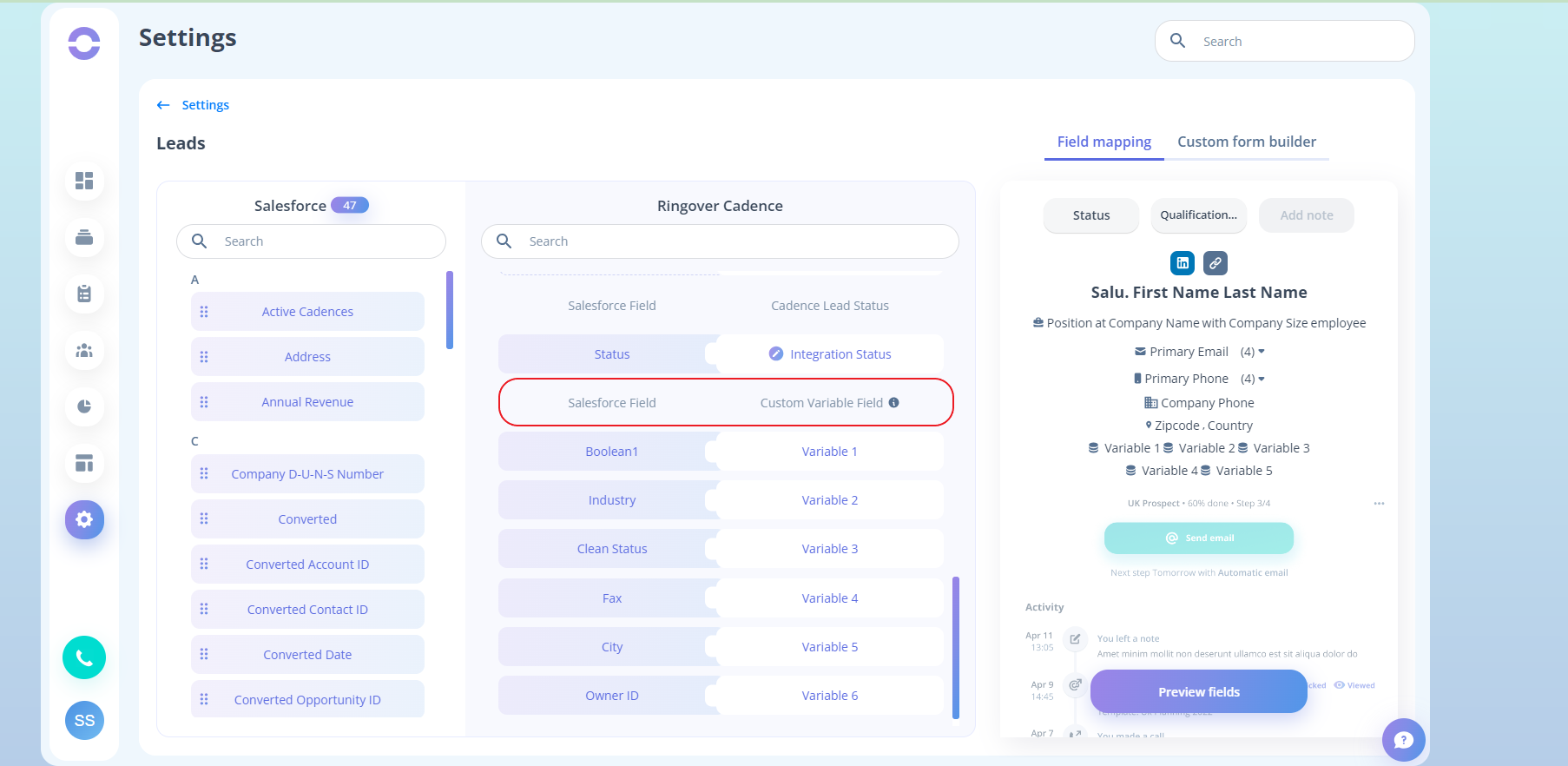The height and width of the screenshot is (766, 1568).
Task: Click the link chain icon in preview card
Action: click(1216, 262)
